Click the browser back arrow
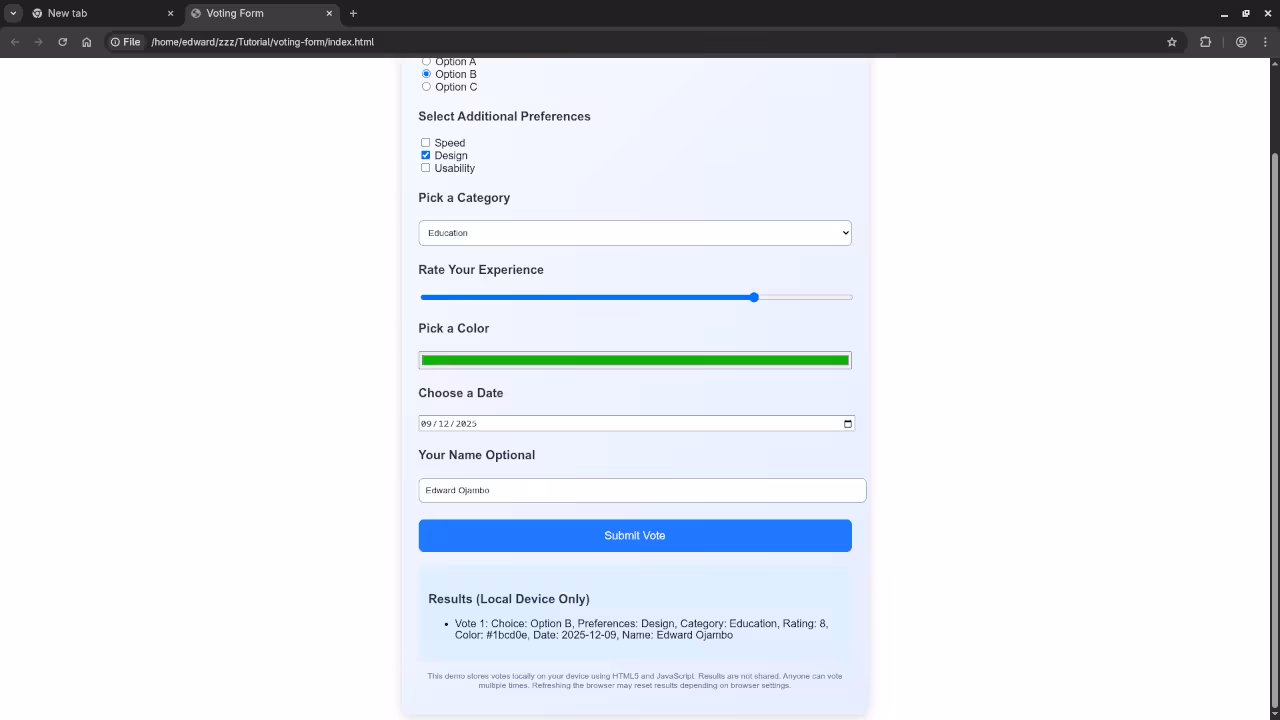Image resolution: width=1280 pixels, height=720 pixels. [x=14, y=42]
